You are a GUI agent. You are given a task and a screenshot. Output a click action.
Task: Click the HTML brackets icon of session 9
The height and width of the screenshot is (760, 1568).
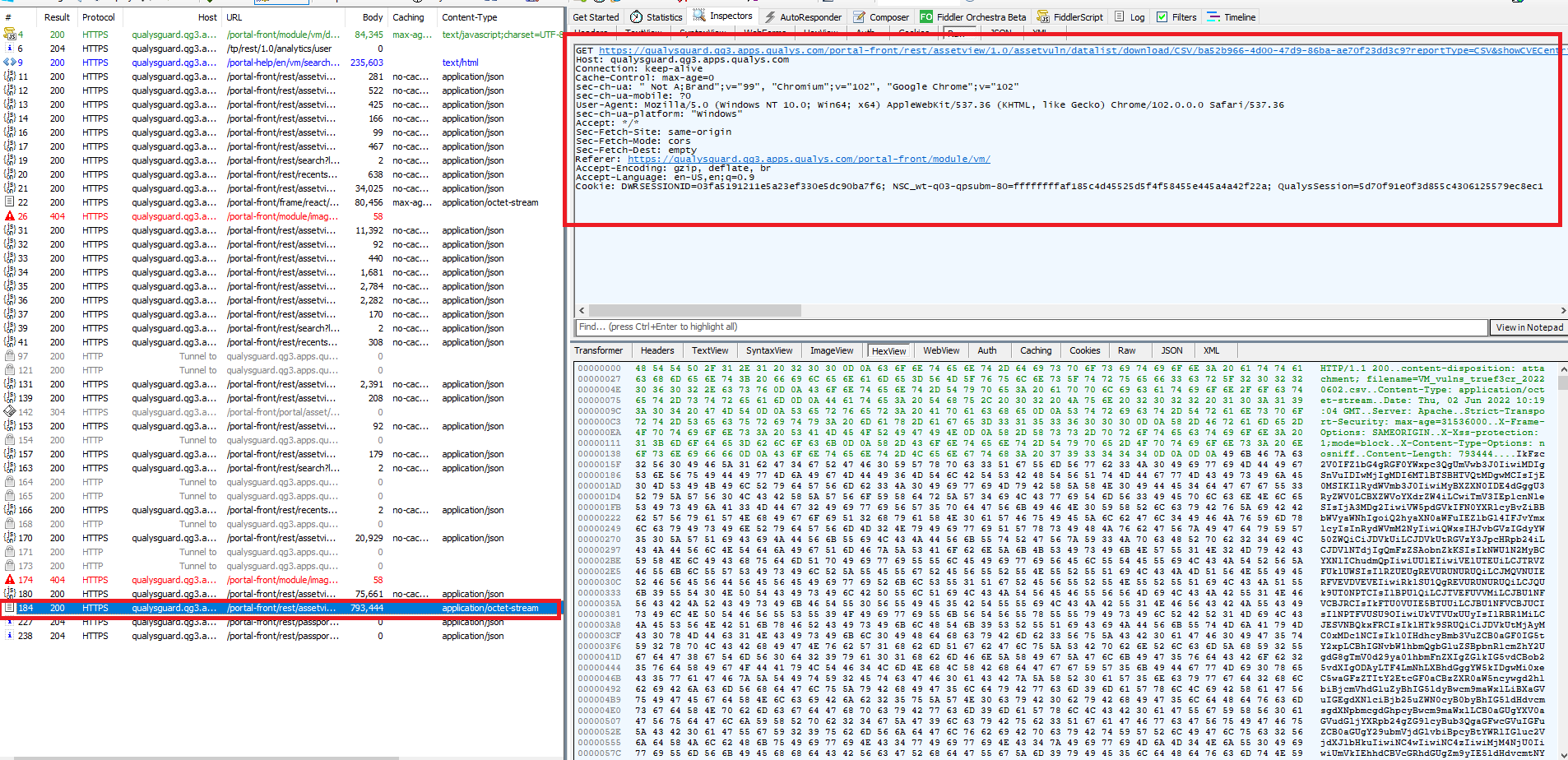pyautogui.click(x=10, y=63)
